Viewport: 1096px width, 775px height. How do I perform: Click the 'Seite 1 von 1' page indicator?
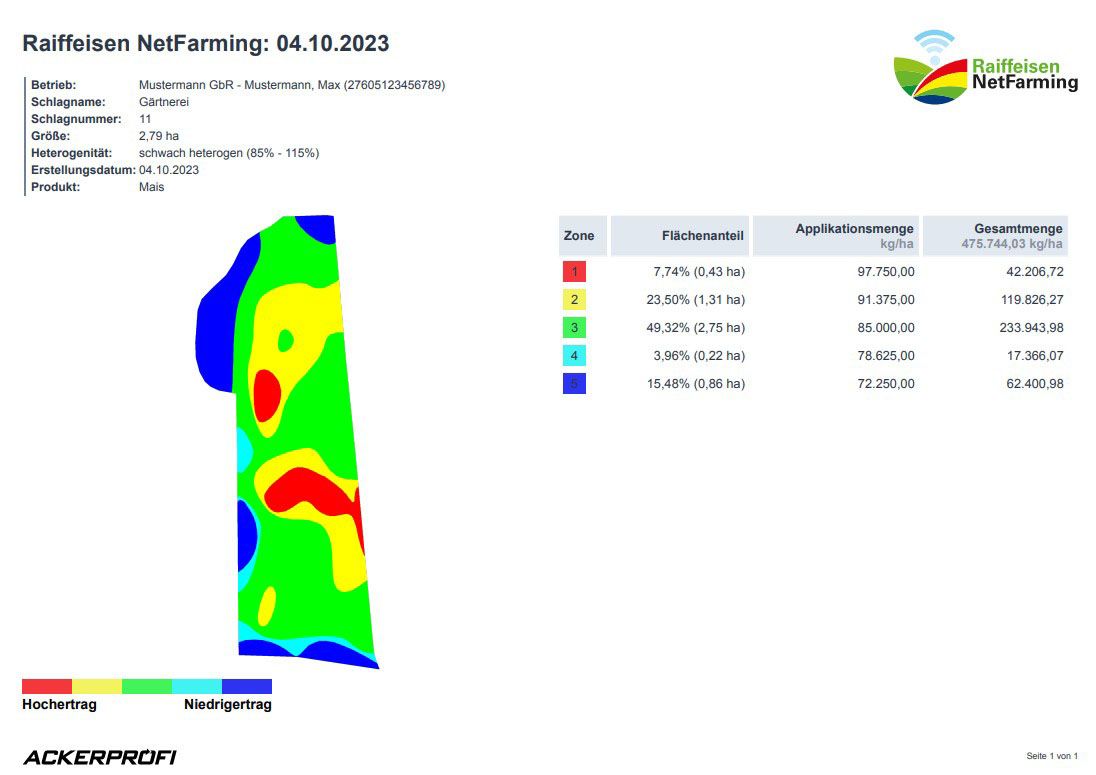[x=1052, y=756]
